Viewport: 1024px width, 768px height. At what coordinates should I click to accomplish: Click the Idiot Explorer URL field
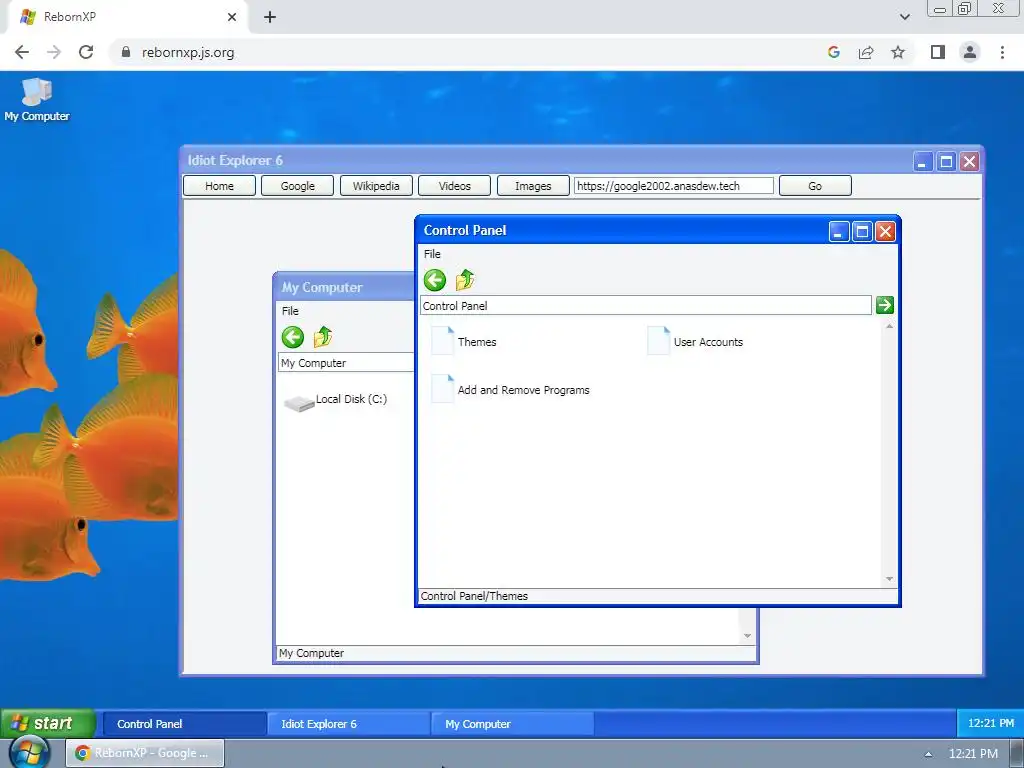click(x=673, y=186)
